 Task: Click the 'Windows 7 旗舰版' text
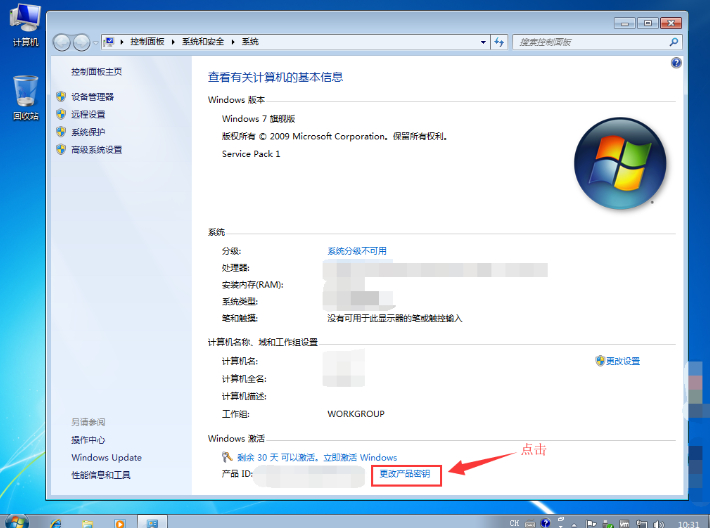[258, 119]
